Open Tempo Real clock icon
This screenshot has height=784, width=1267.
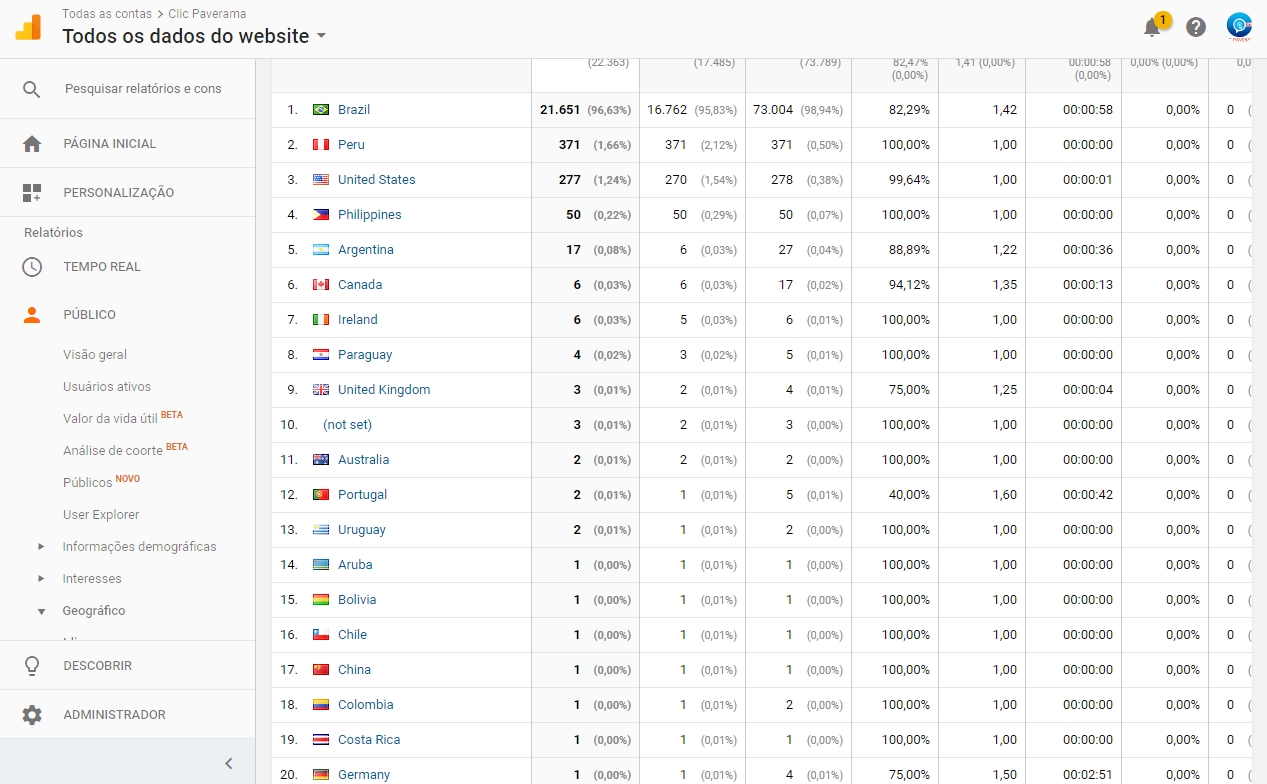pos(32,267)
